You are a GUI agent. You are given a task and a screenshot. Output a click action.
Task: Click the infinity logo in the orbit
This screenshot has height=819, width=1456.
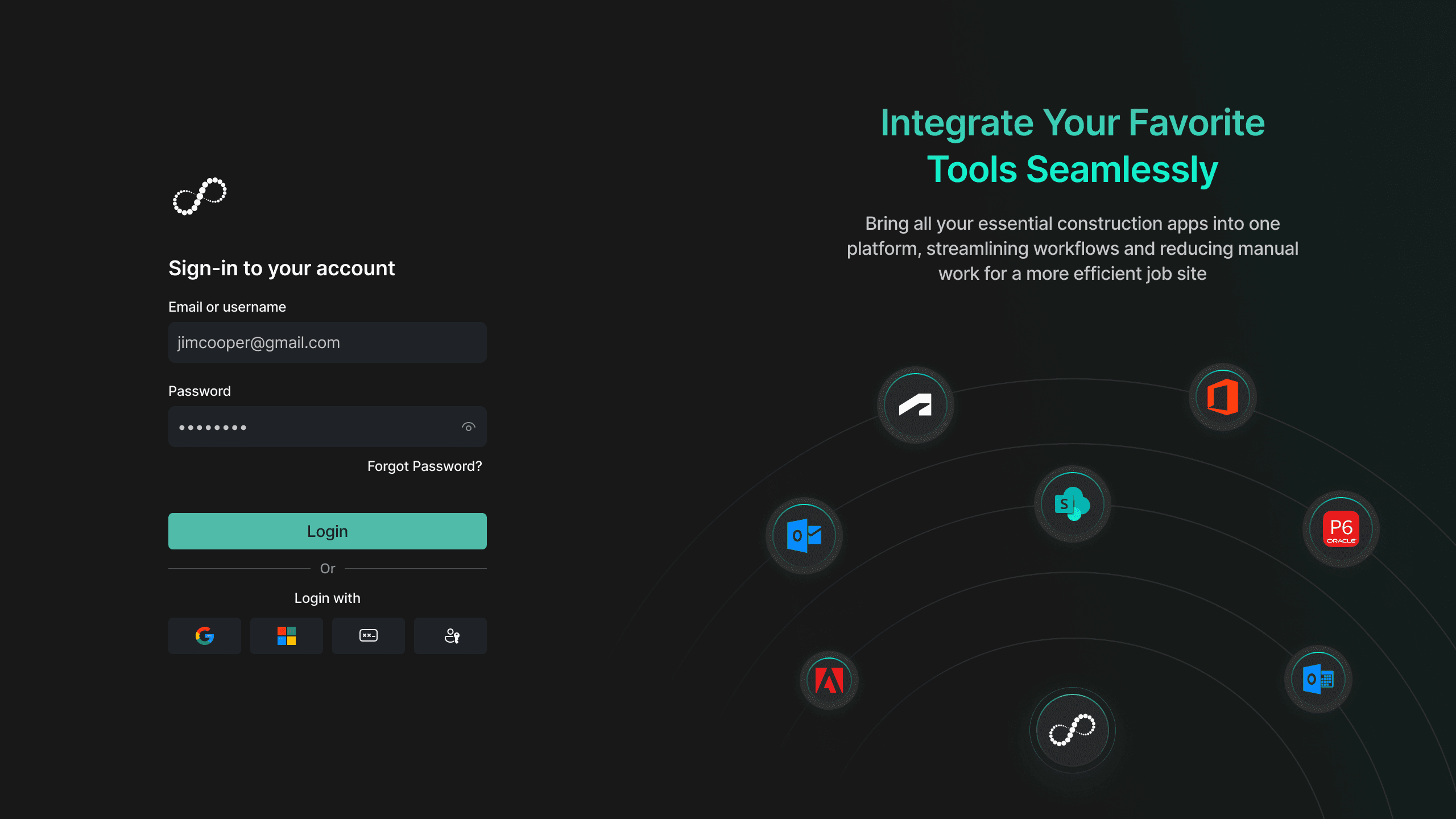[1072, 730]
